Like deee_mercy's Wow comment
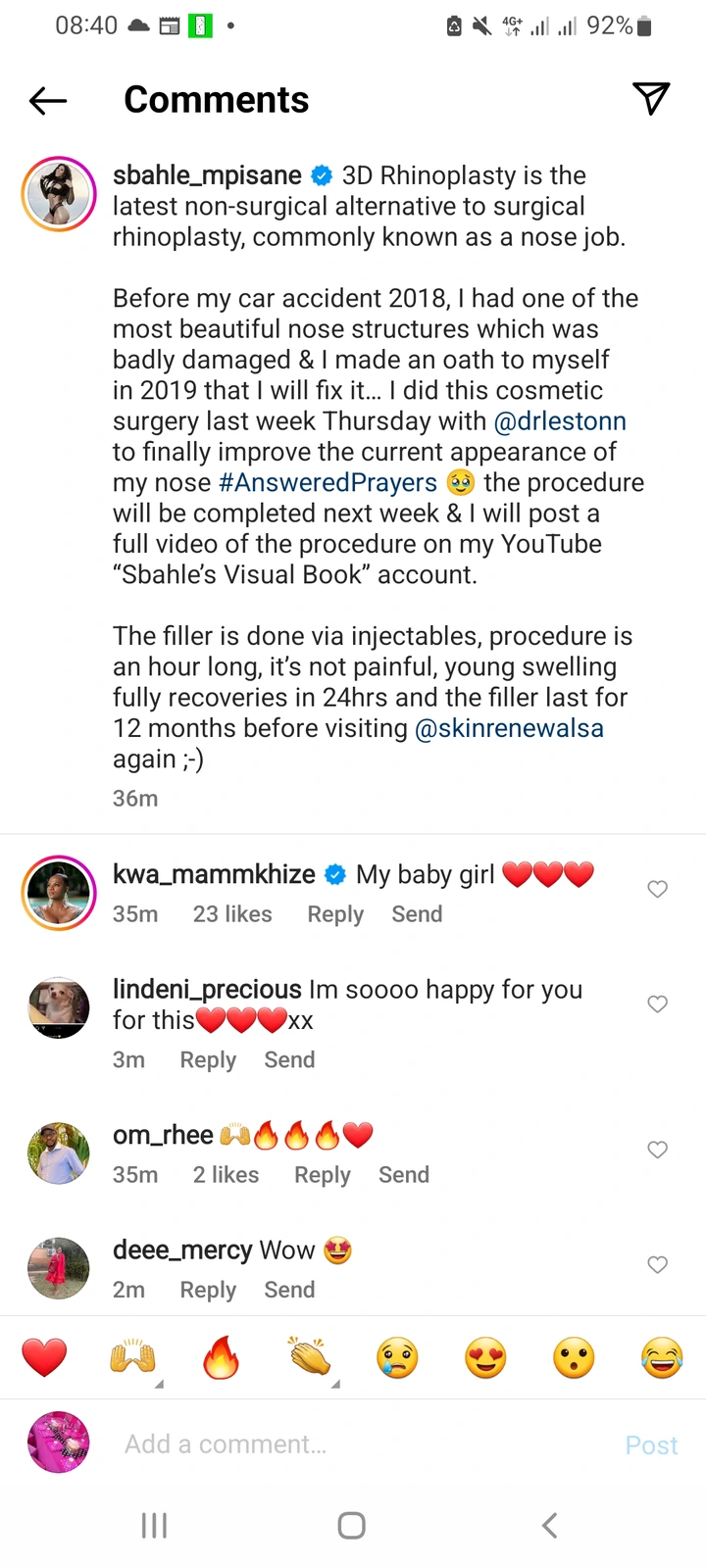This screenshot has width=706, height=1568. click(x=657, y=1264)
